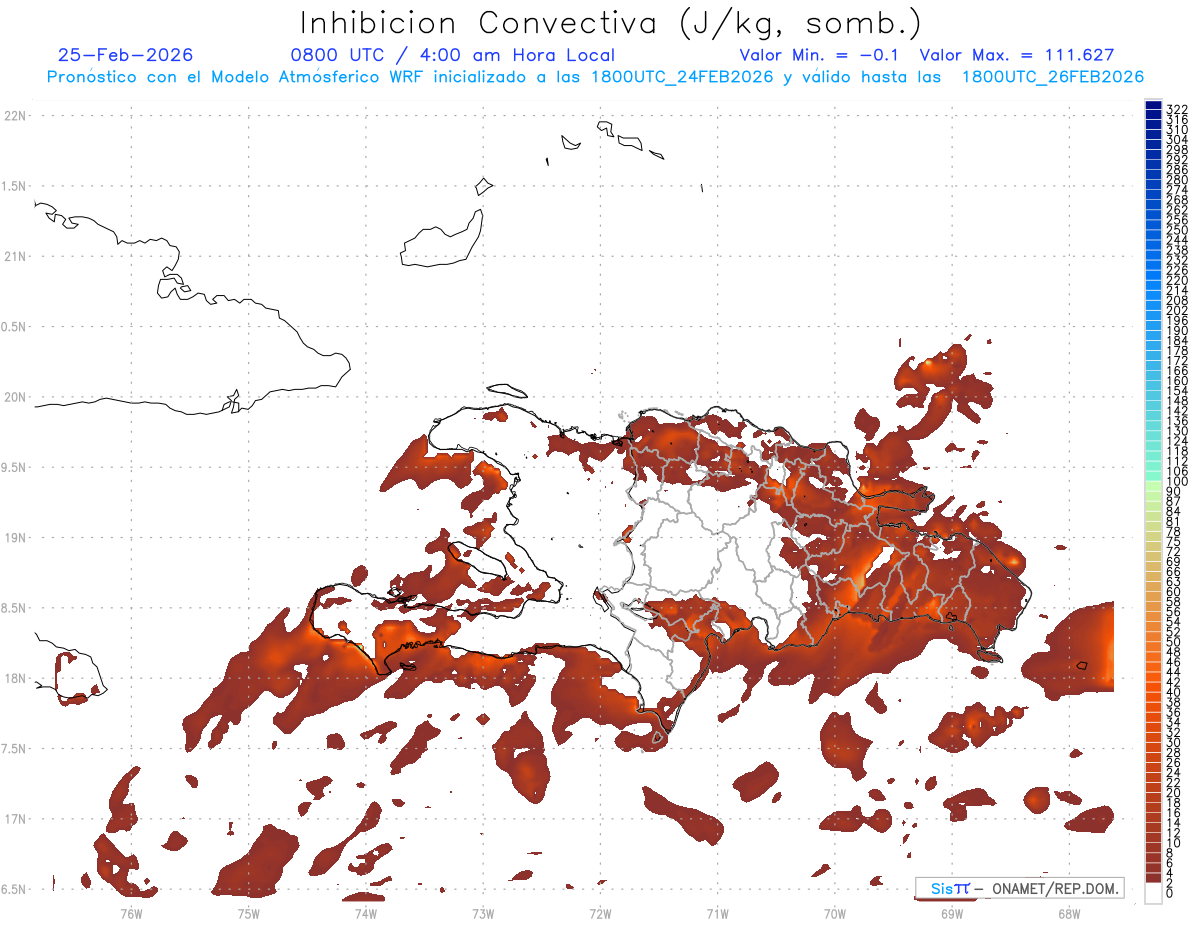1200x927 pixels.
Task: Click the '22N' latitude label
Action: coord(15,116)
